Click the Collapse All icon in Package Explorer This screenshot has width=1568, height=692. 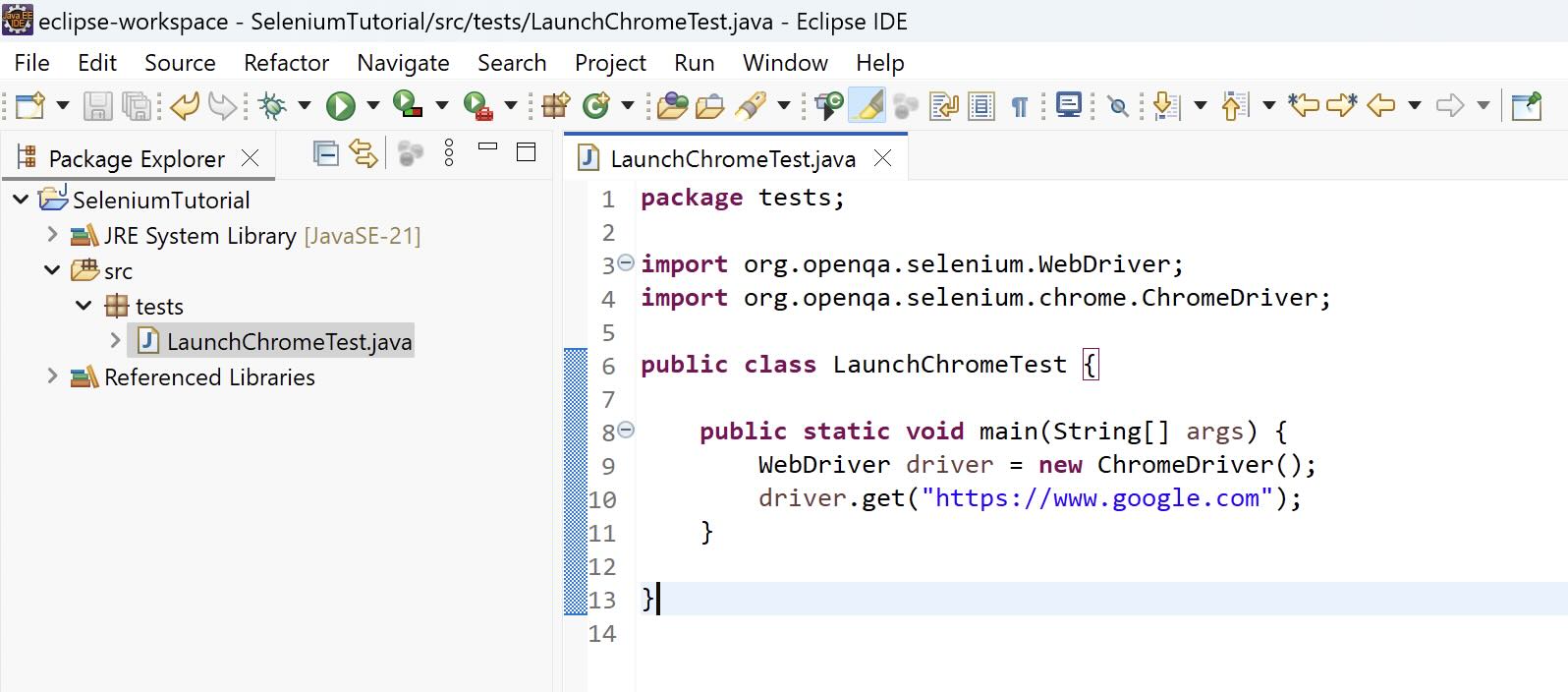click(325, 153)
